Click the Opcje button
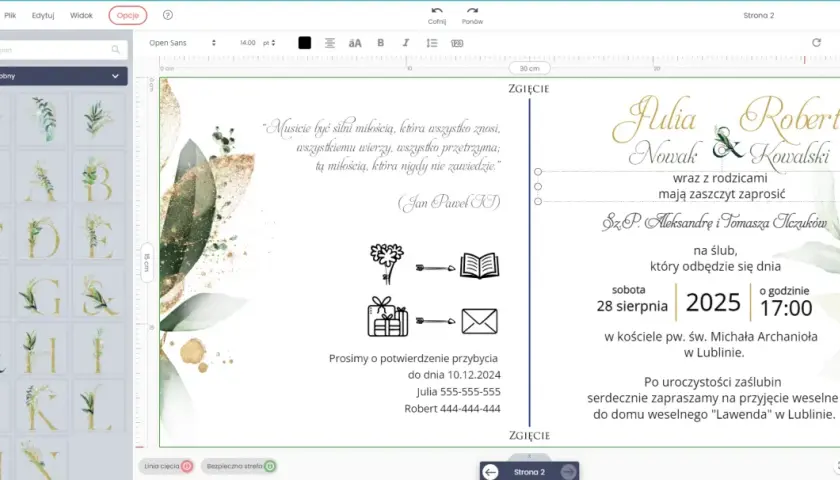This screenshot has width=840, height=480. pyautogui.click(x=128, y=16)
